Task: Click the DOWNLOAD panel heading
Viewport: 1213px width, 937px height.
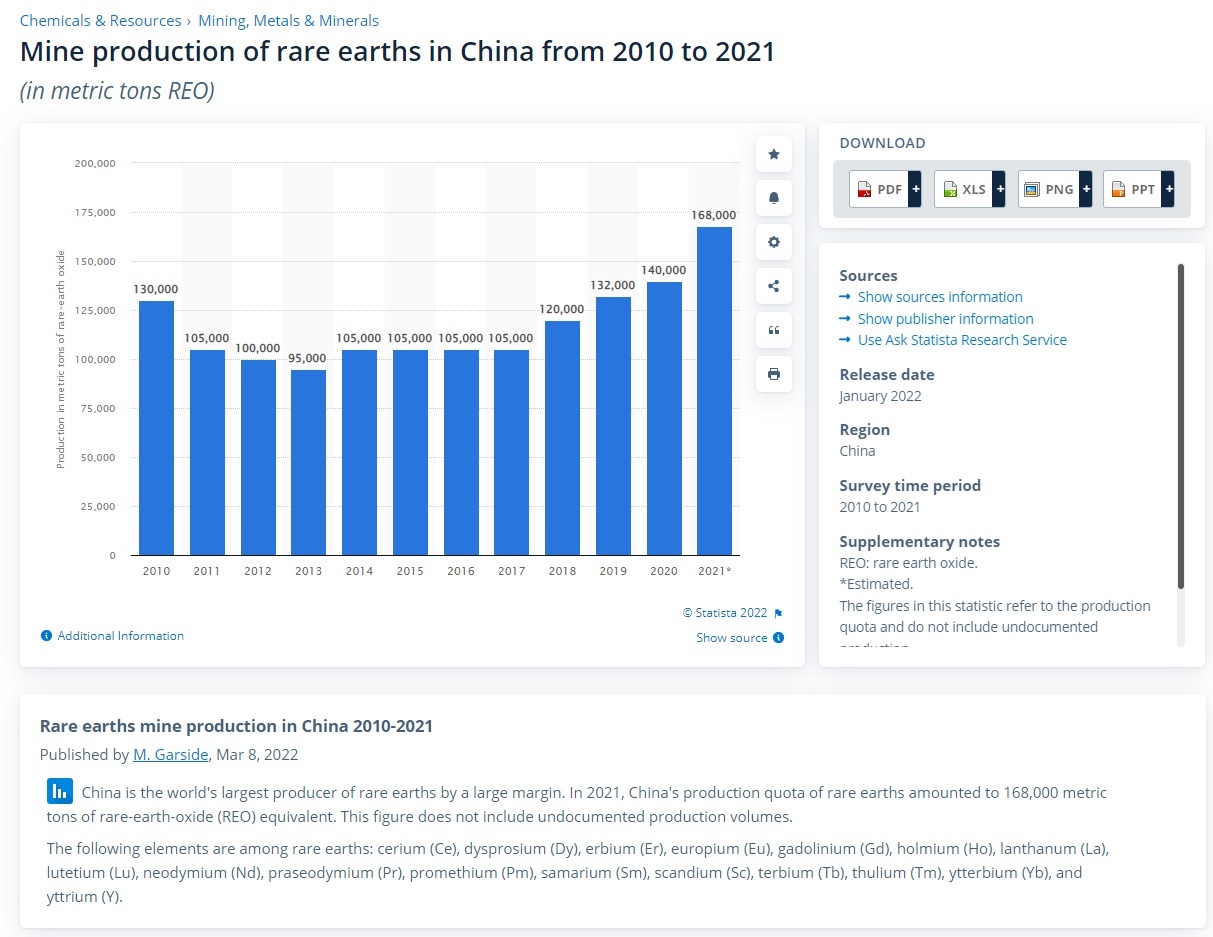Action: tap(882, 143)
